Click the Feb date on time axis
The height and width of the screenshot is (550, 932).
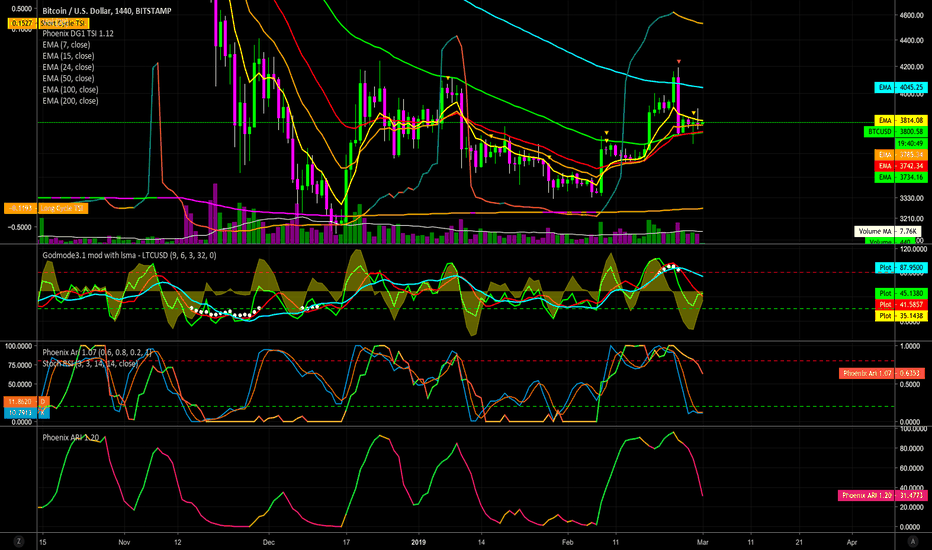tap(568, 542)
